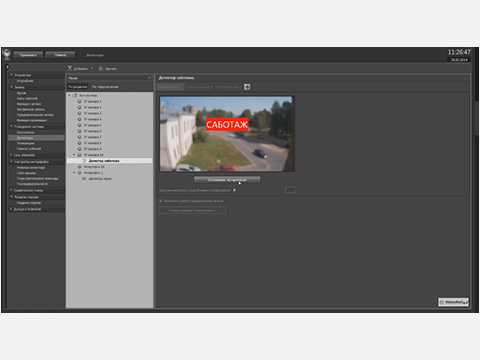This screenshot has width=480, height=360.
Task: Click the whole-system icon at the tree root
Action: point(75,95)
